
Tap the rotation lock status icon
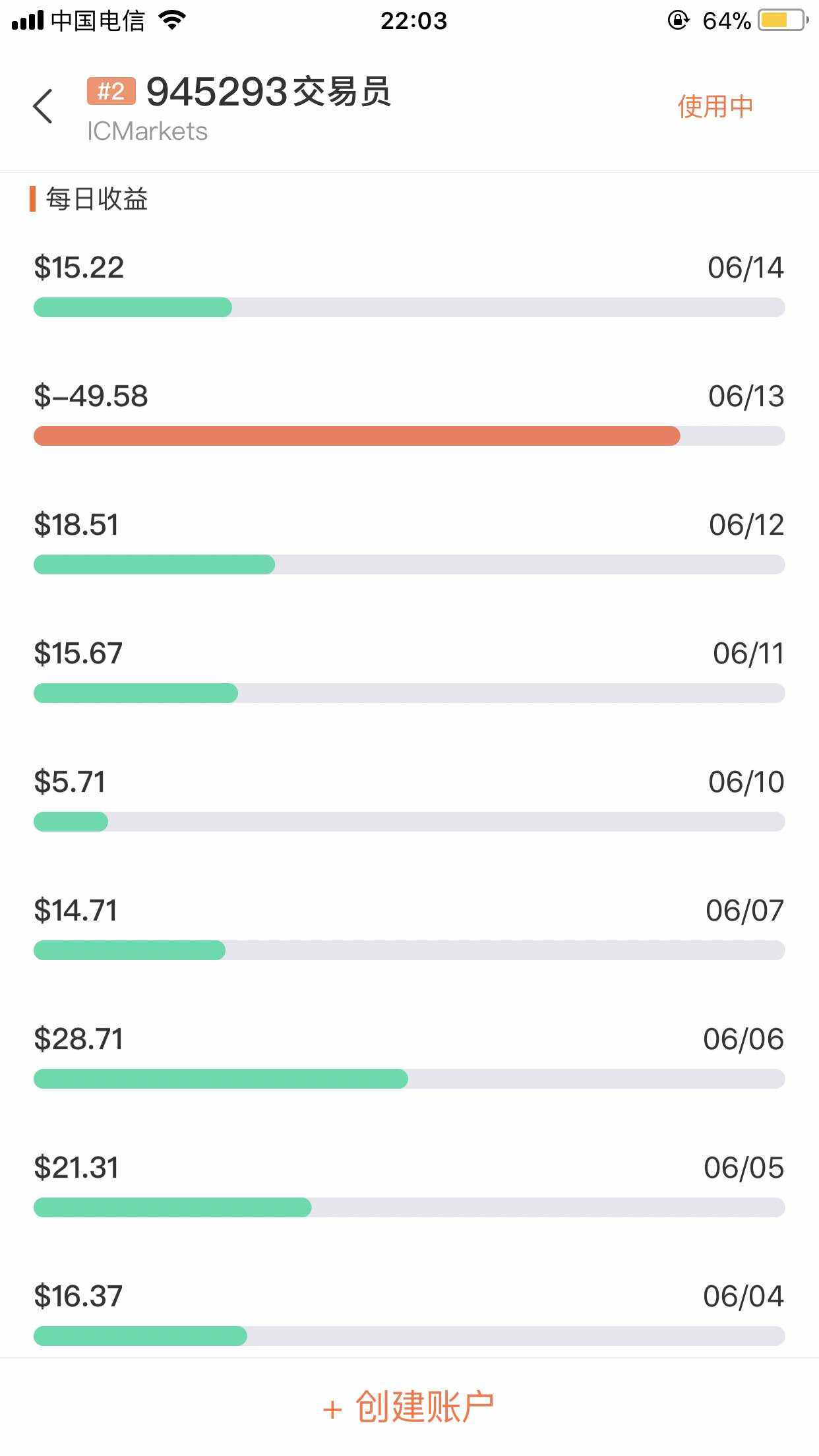[x=678, y=20]
